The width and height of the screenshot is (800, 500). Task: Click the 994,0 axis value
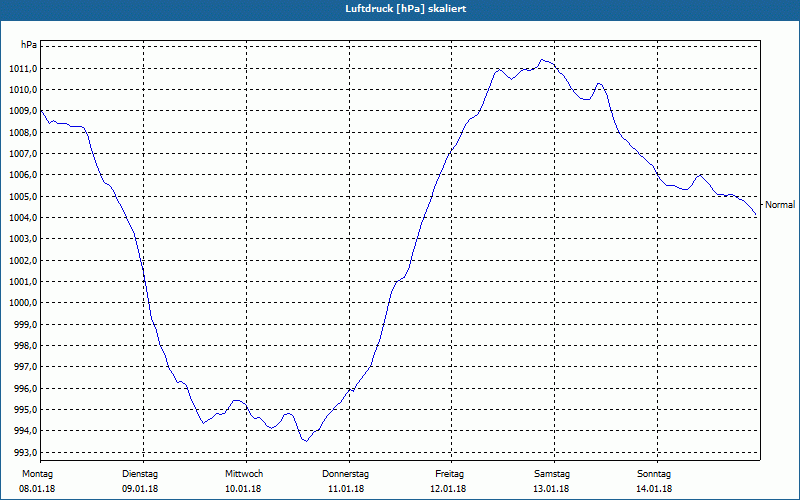(25, 431)
